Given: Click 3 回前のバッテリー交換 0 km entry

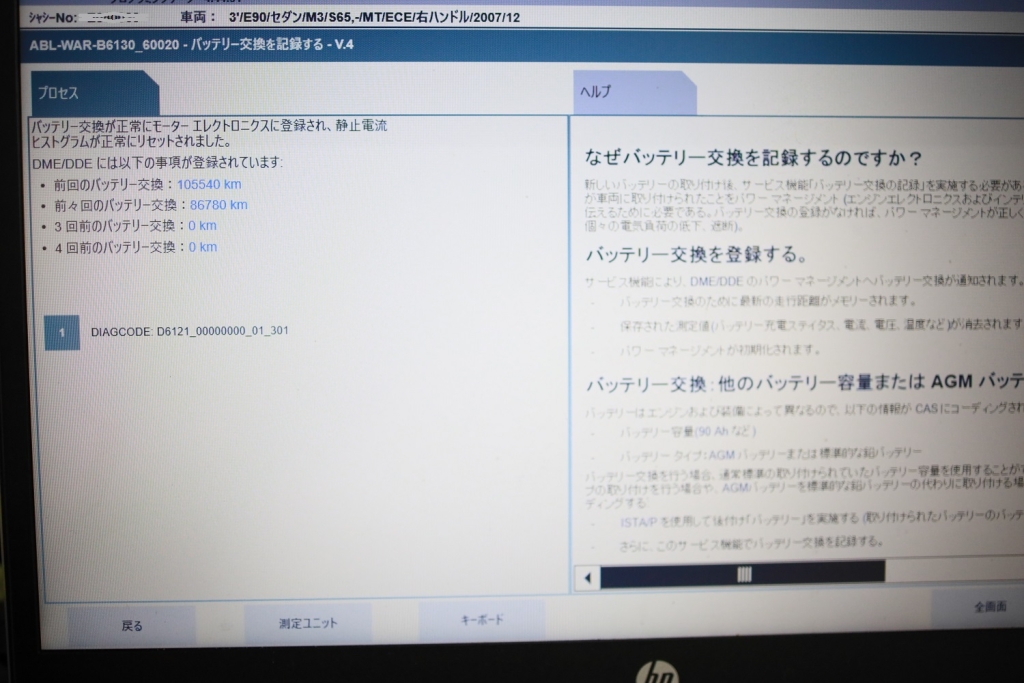Looking at the screenshot, I should [135, 226].
